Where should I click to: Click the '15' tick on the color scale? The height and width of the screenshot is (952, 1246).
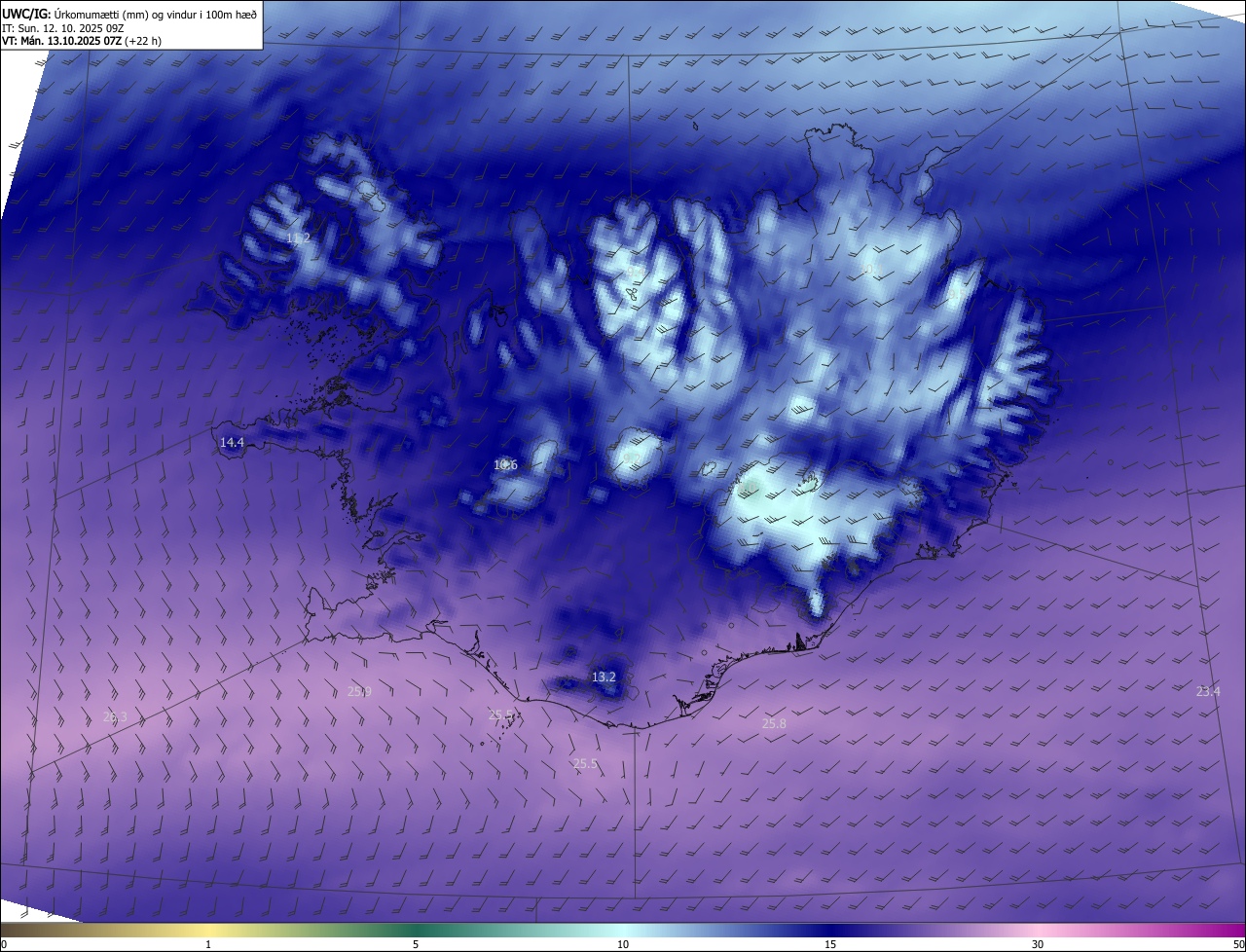click(x=830, y=944)
